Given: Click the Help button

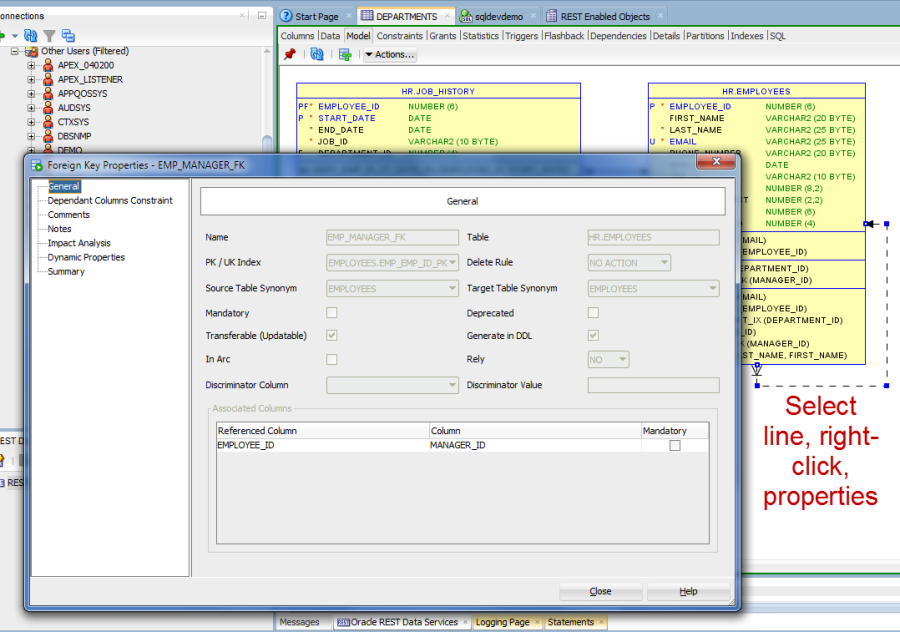Looking at the screenshot, I should click(688, 591).
